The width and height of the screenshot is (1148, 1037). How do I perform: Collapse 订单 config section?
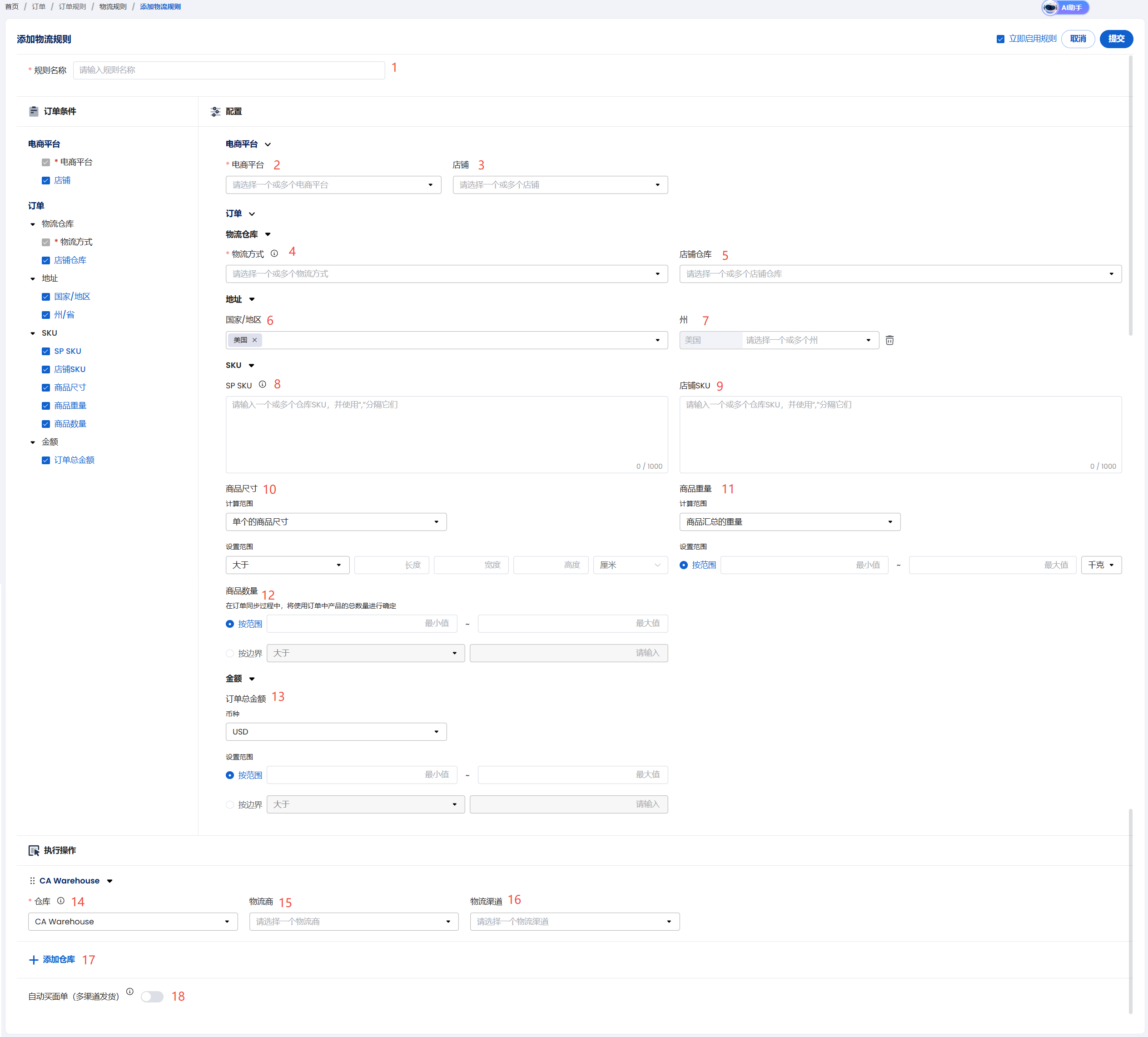(252, 214)
